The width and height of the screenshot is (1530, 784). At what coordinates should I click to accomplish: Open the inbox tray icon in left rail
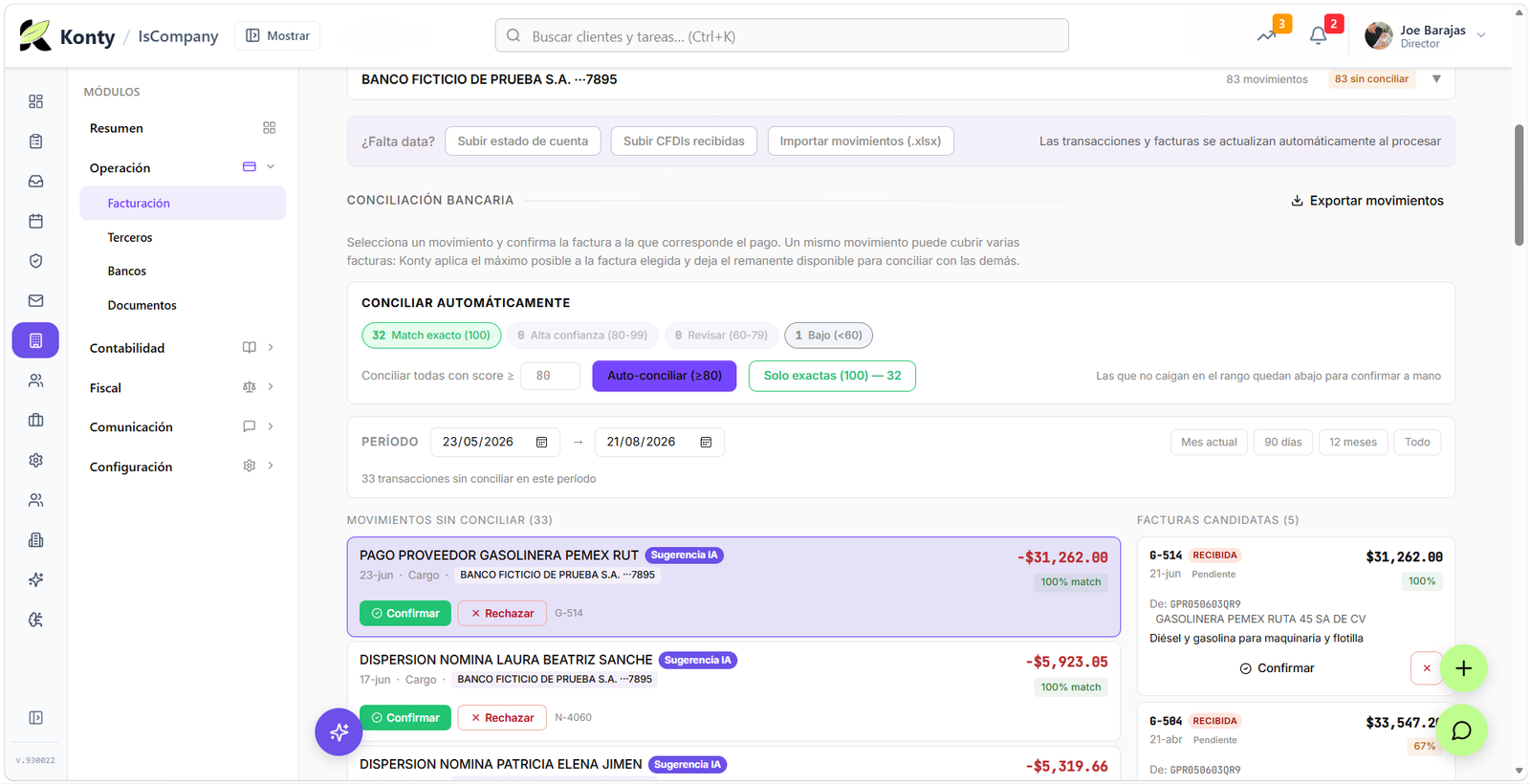35,181
